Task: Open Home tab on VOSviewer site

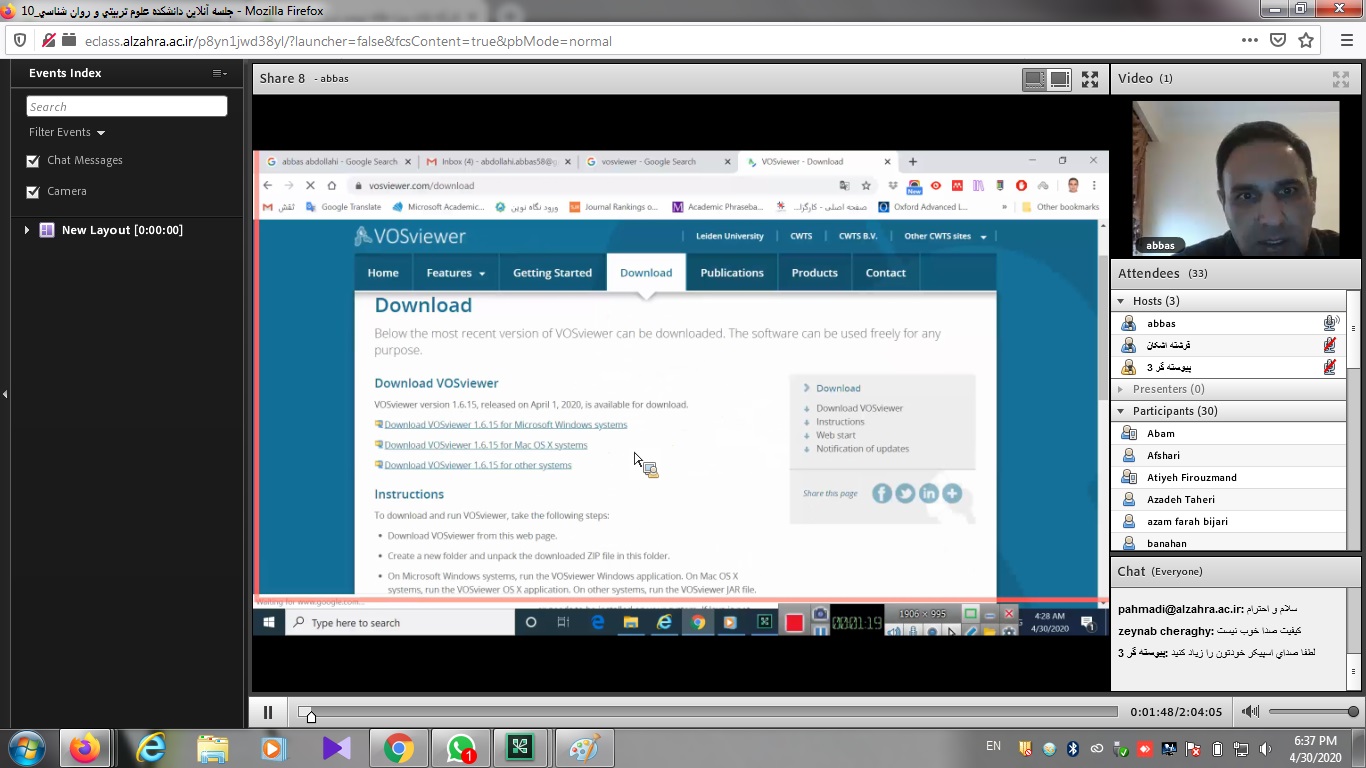Action: tap(383, 273)
